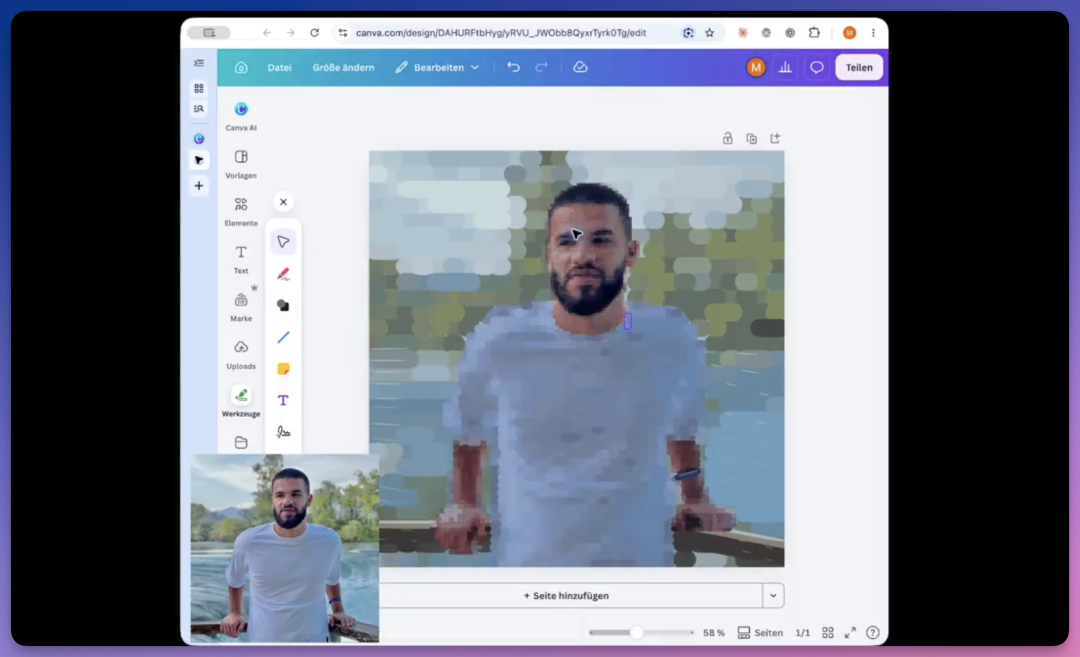Open the Canva AI panel
The width and height of the screenshot is (1080, 657).
pyautogui.click(x=241, y=116)
